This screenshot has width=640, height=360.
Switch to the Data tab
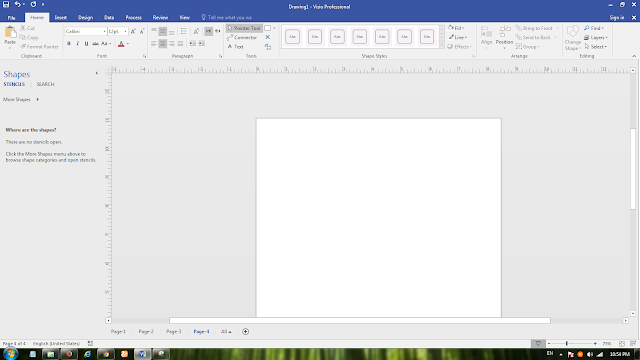click(x=109, y=18)
